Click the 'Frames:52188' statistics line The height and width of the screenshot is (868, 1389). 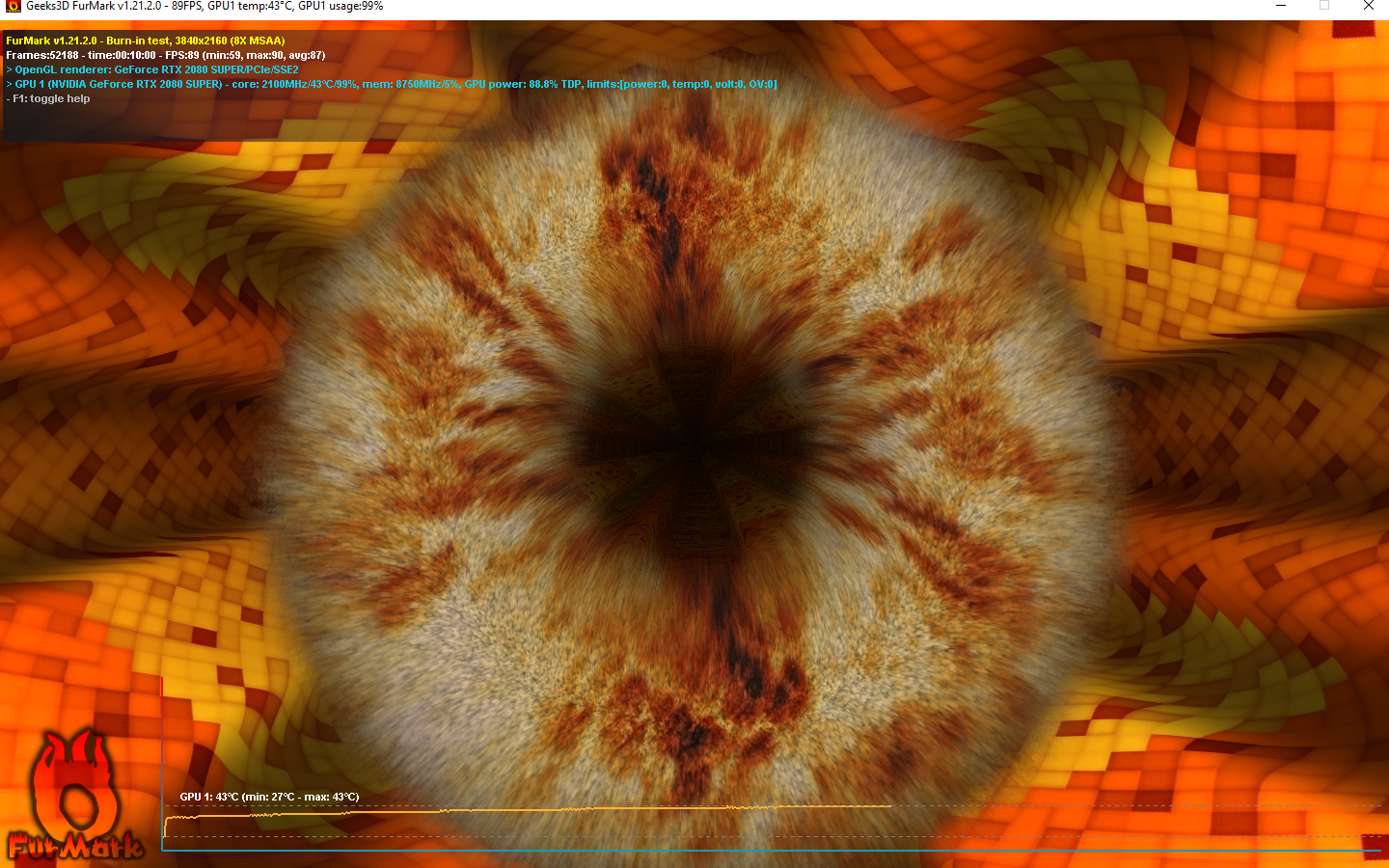point(166,55)
